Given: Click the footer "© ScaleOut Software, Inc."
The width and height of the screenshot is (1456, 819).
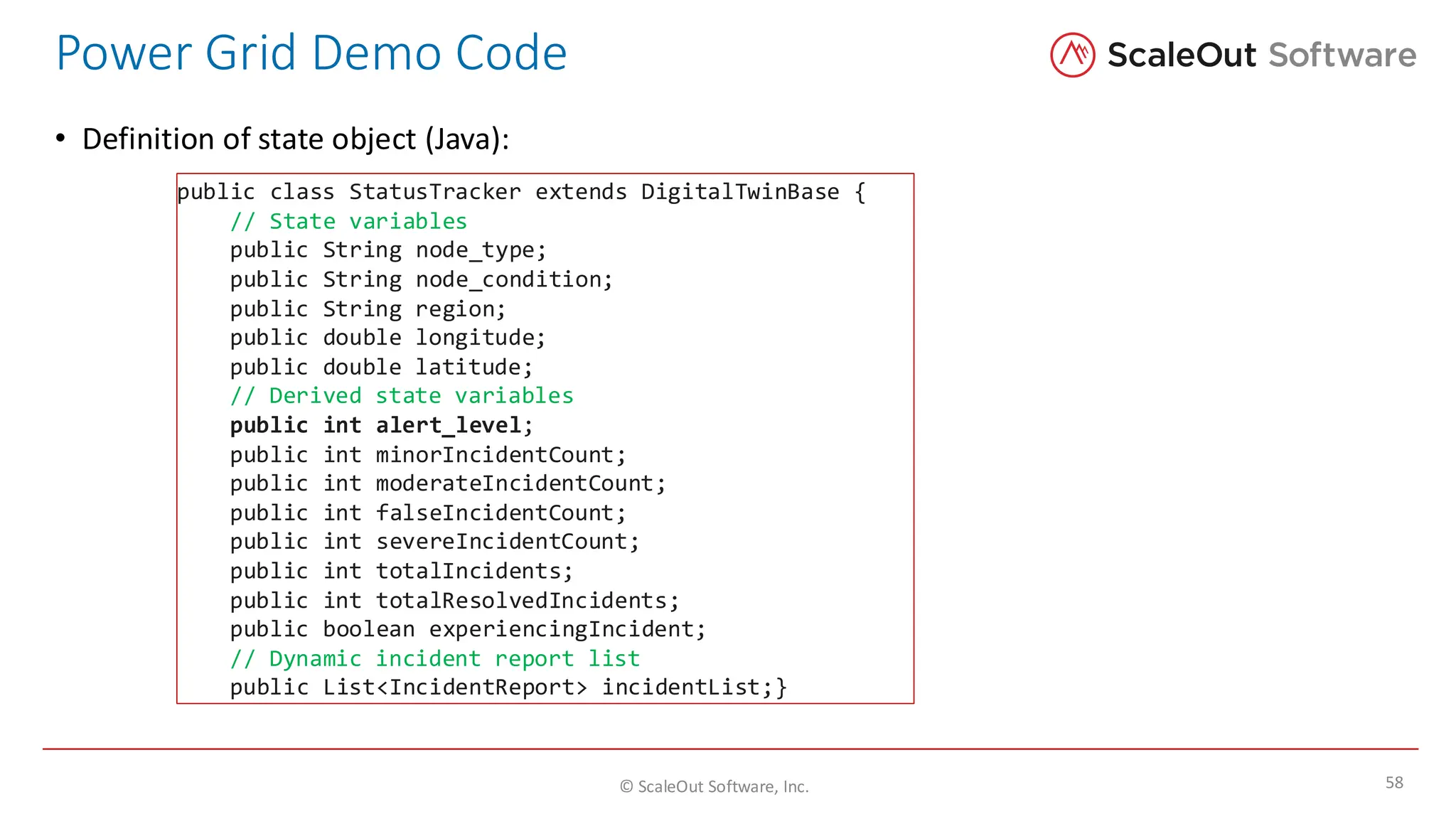Looking at the screenshot, I should click(x=714, y=786).
